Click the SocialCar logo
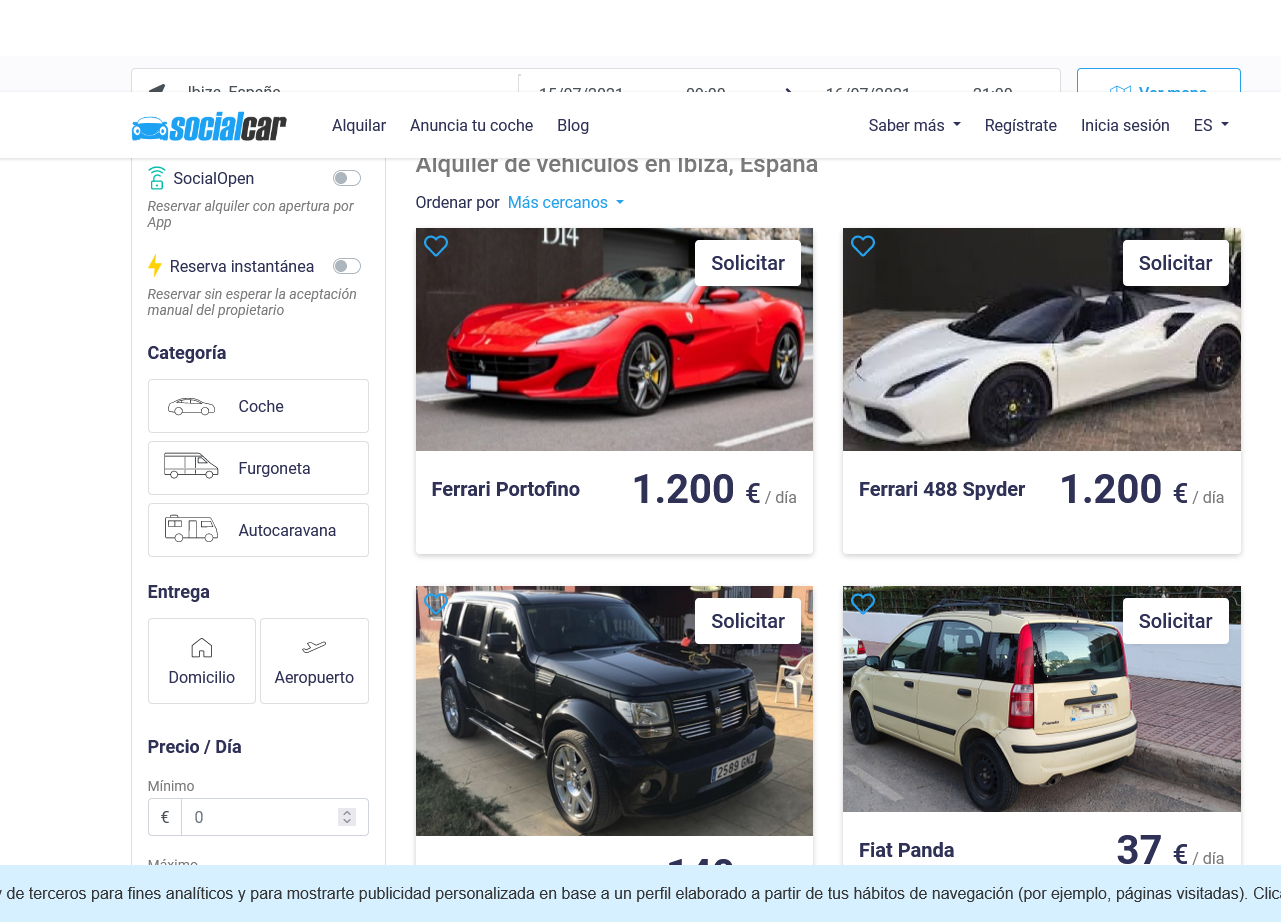Image resolution: width=1281 pixels, height=922 pixels. 209,127
